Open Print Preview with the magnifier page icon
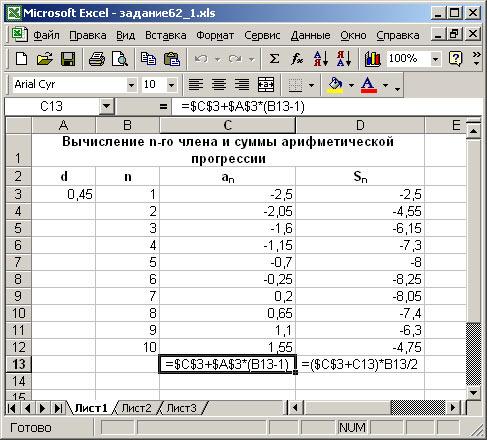This screenshot has width=487, height=440. tap(120, 59)
